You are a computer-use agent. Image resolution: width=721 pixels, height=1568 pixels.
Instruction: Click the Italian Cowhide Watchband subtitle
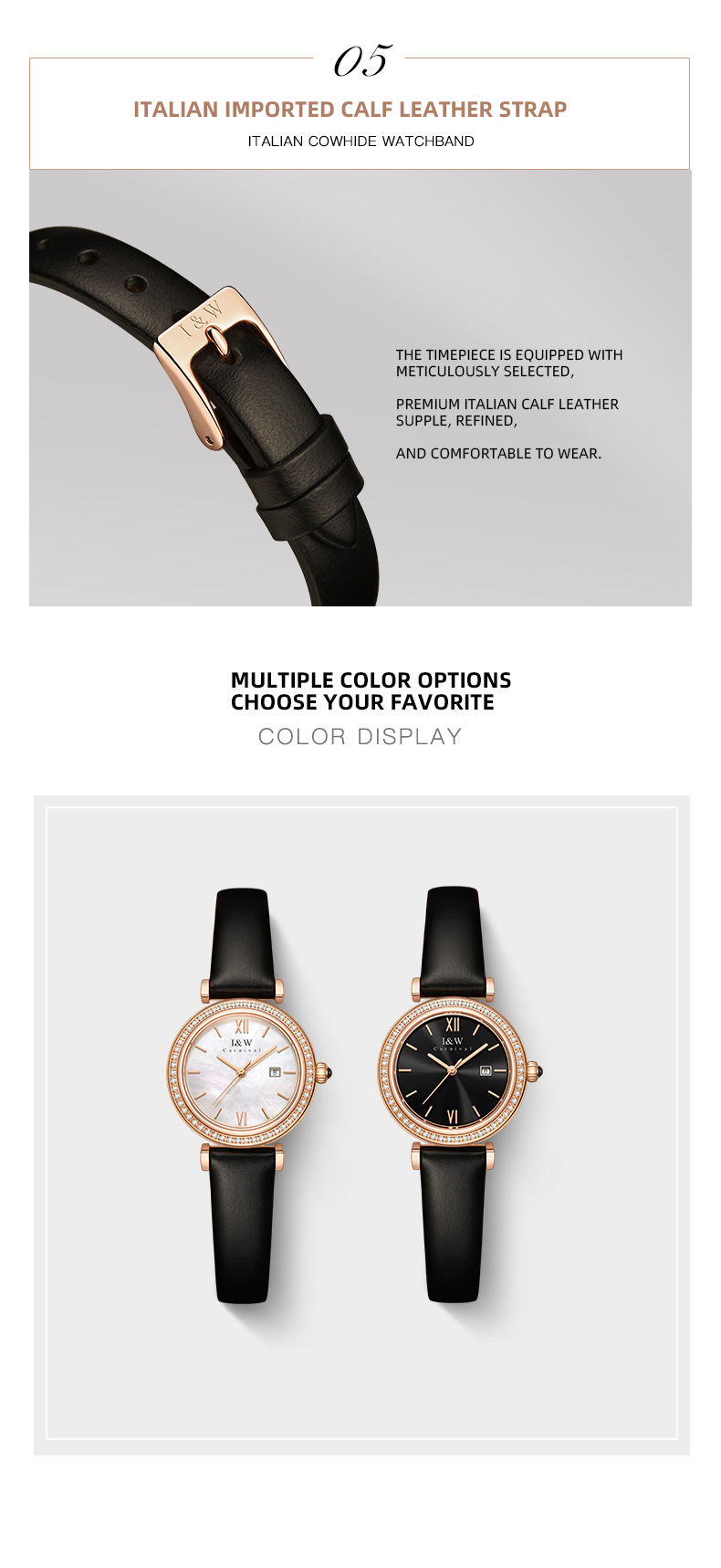click(x=360, y=142)
